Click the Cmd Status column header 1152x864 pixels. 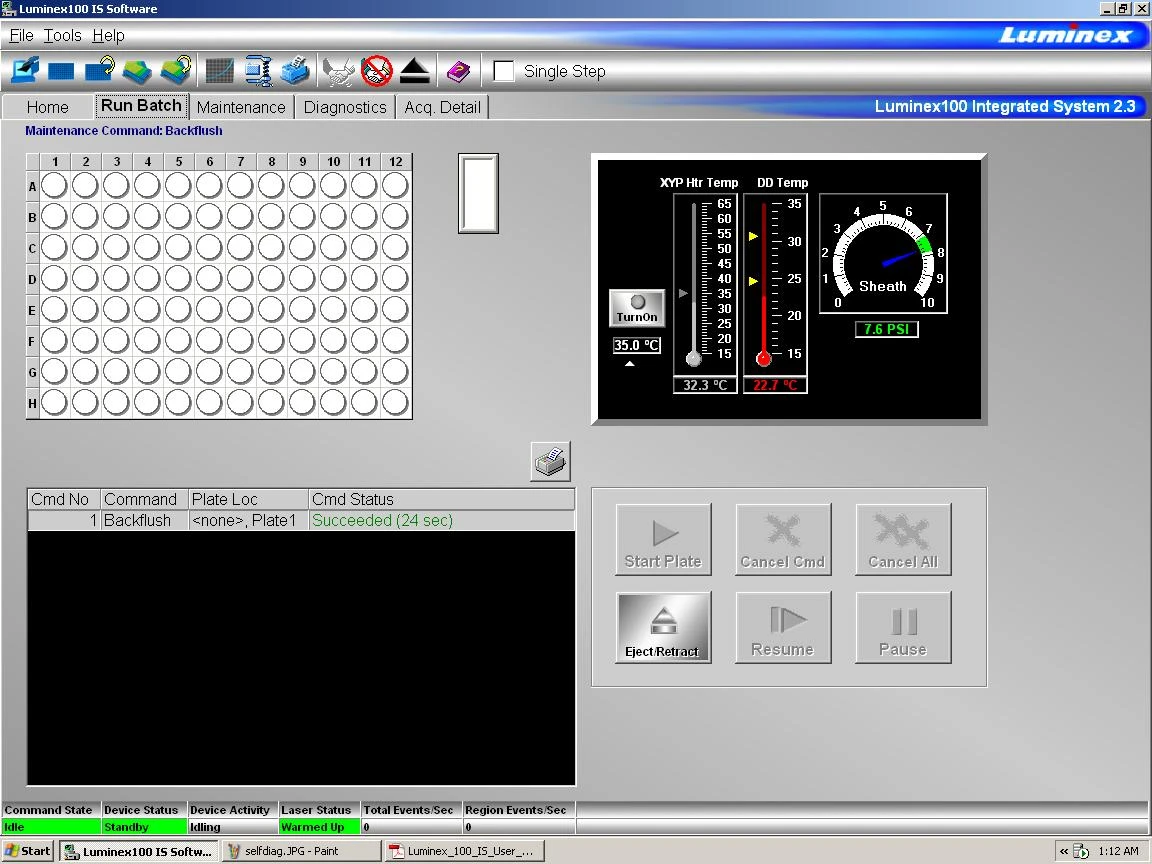coord(442,500)
